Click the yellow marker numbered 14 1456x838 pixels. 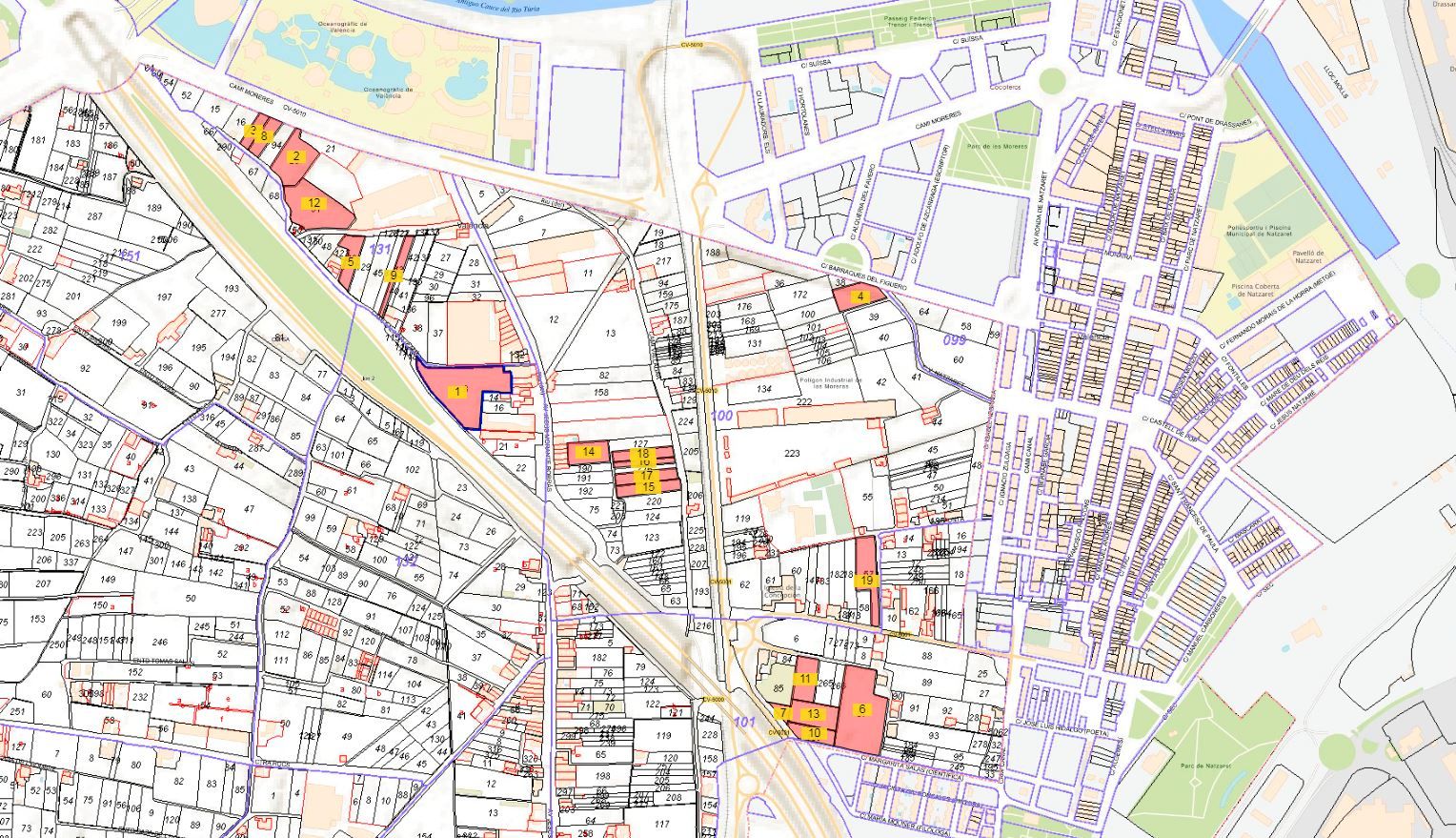pyautogui.click(x=589, y=452)
